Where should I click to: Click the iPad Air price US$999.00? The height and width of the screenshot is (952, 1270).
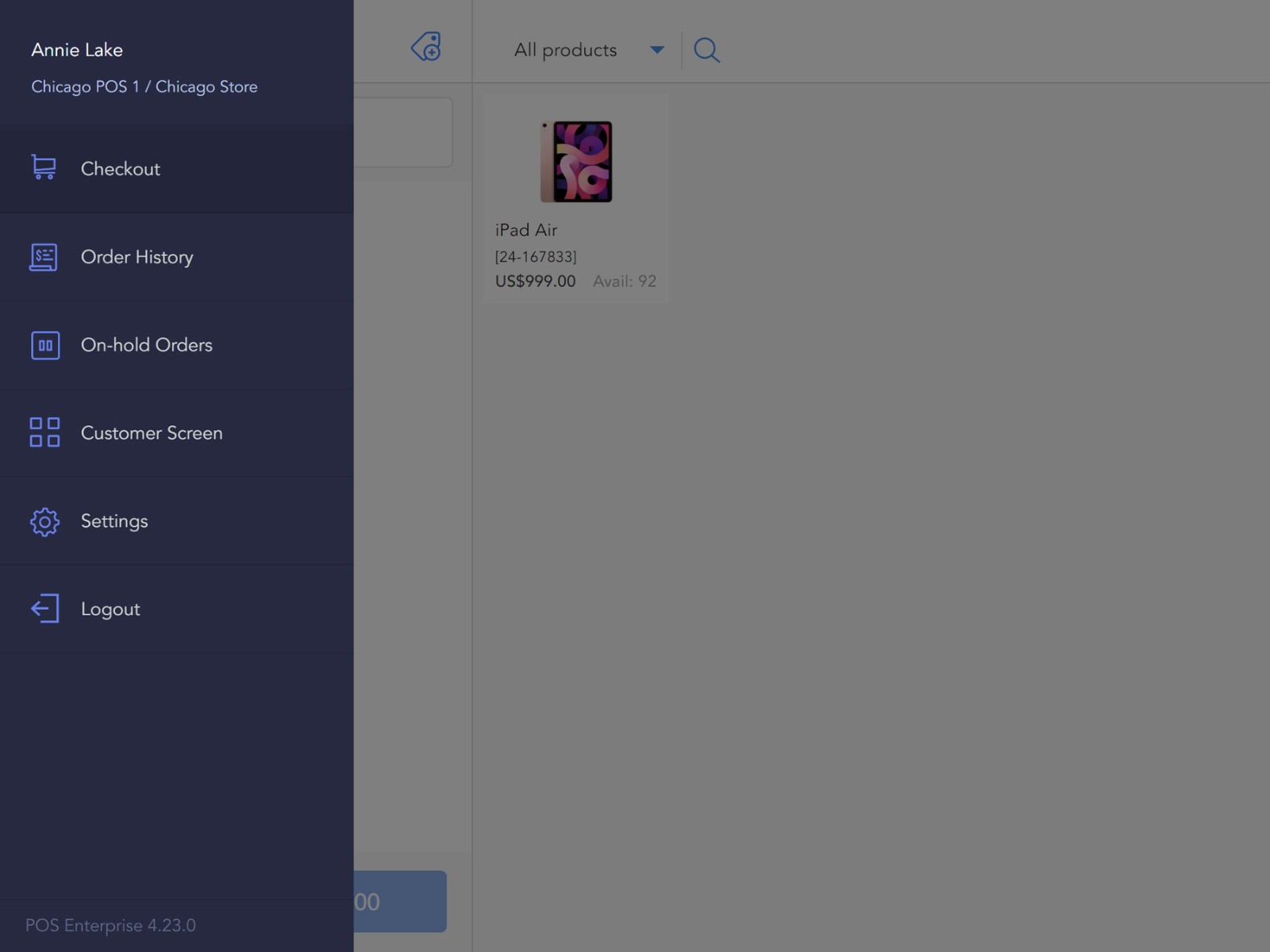click(x=535, y=282)
